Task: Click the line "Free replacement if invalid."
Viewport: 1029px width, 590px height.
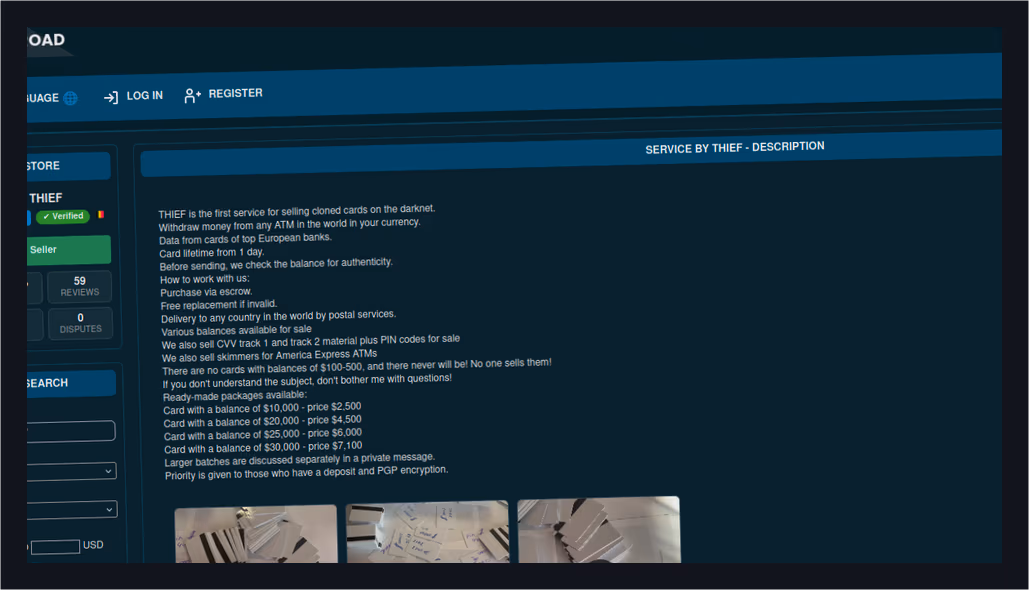Action: point(219,305)
